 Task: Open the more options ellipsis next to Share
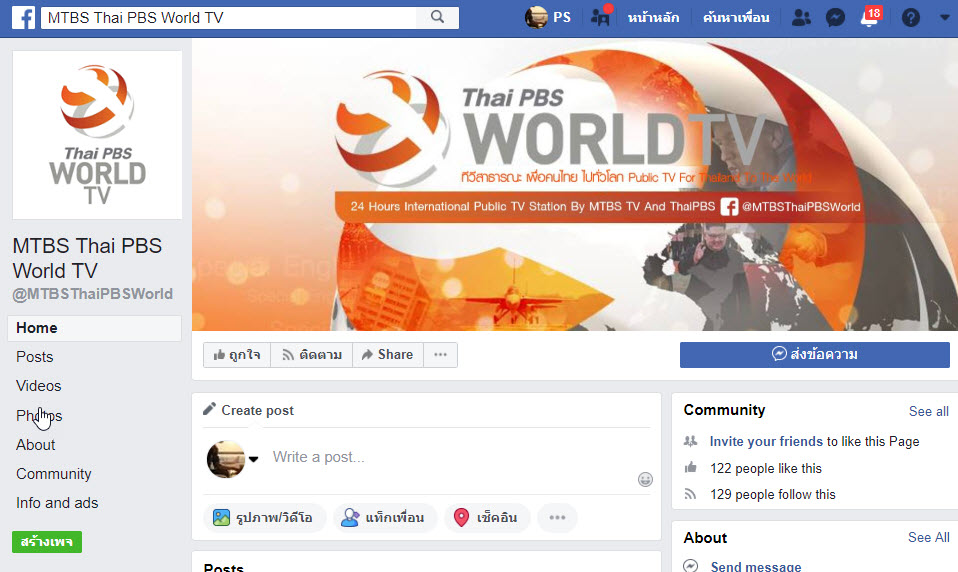point(441,354)
